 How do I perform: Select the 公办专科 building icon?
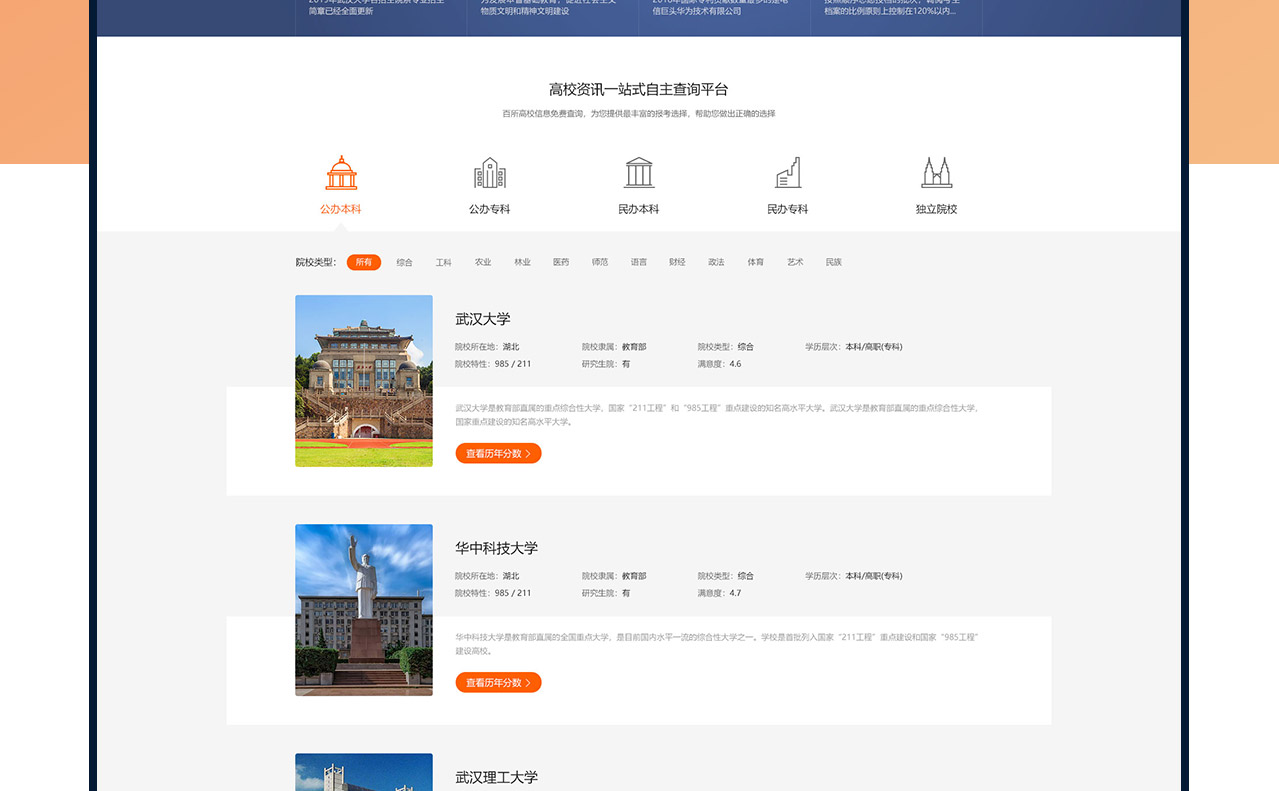coord(490,173)
